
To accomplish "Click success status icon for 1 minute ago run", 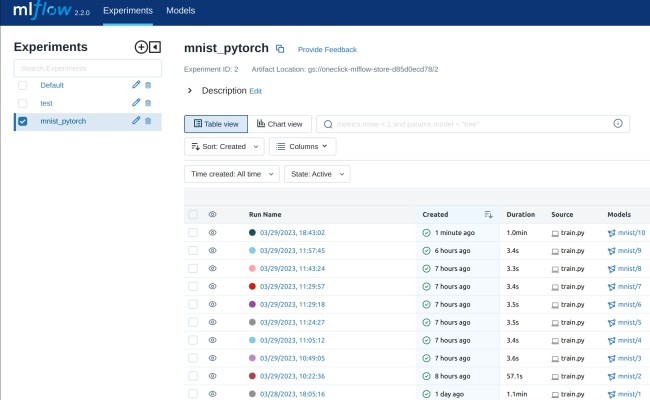I will tap(426, 233).
